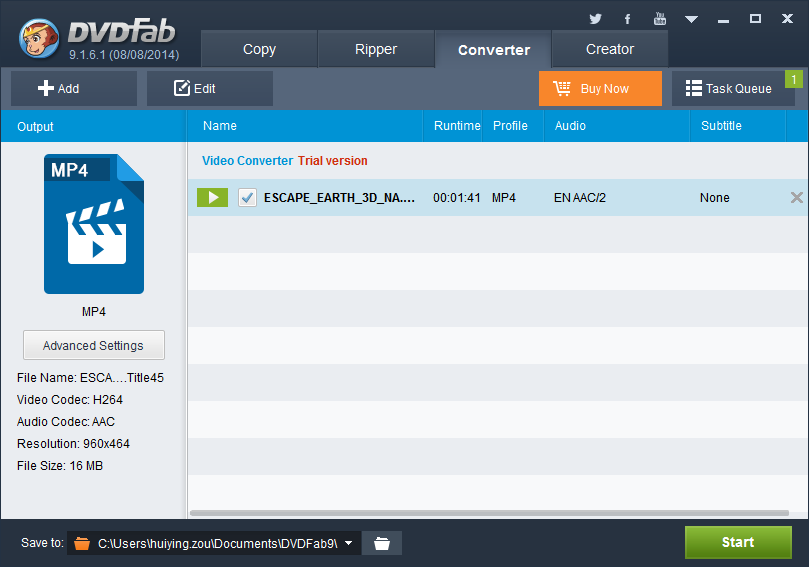
Task: Switch to the Ripper tab
Action: pyautogui.click(x=376, y=49)
